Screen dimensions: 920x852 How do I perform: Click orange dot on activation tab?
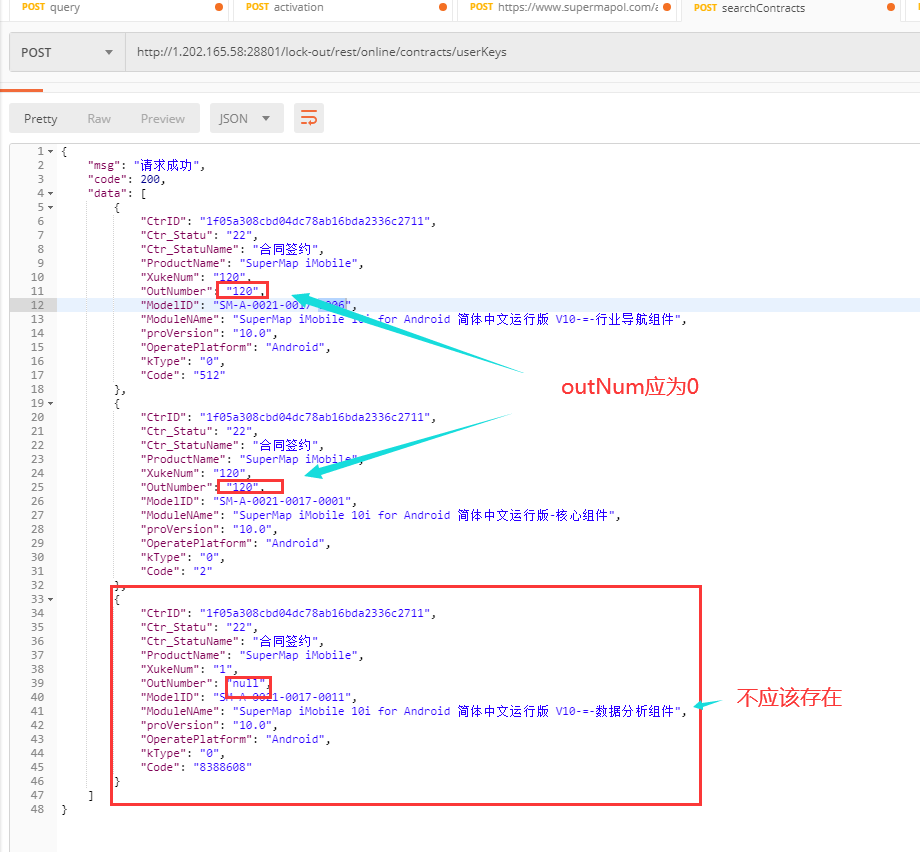(442, 7)
